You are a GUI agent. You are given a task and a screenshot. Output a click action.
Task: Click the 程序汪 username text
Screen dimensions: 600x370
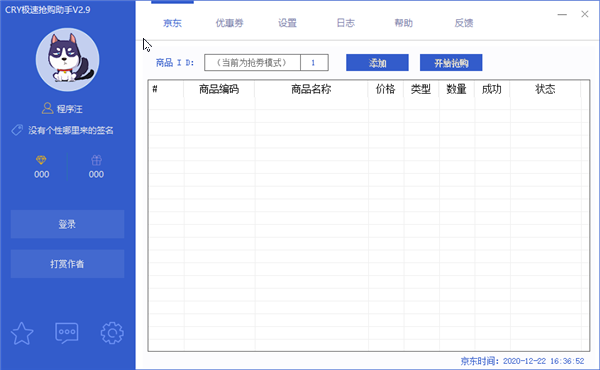(x=70, y=109)
